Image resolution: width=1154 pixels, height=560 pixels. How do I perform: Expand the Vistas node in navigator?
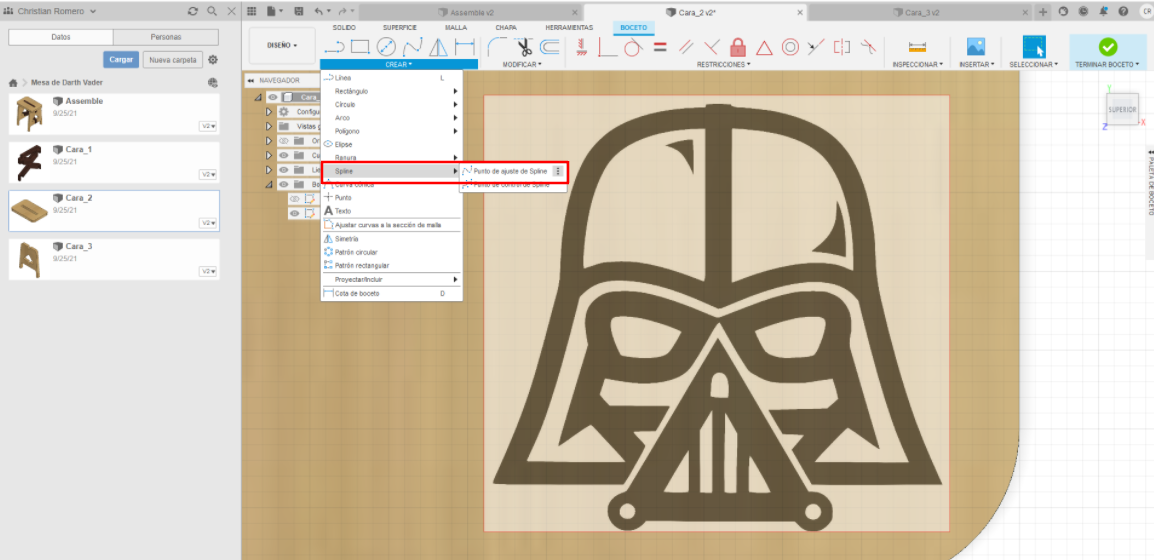(269, 126)
